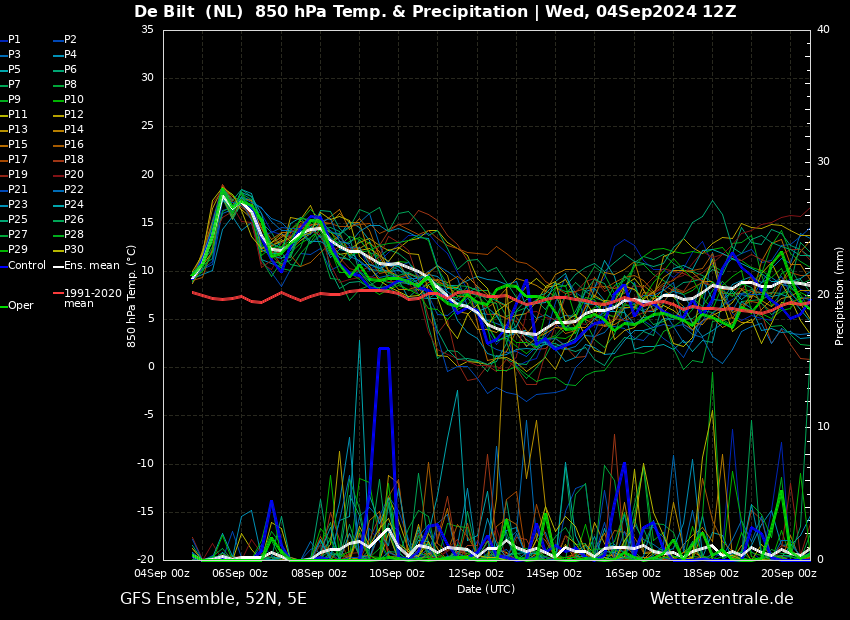Select the Oper legend entry
Viewport: 850px width, 620px height.
pos(20,306)
